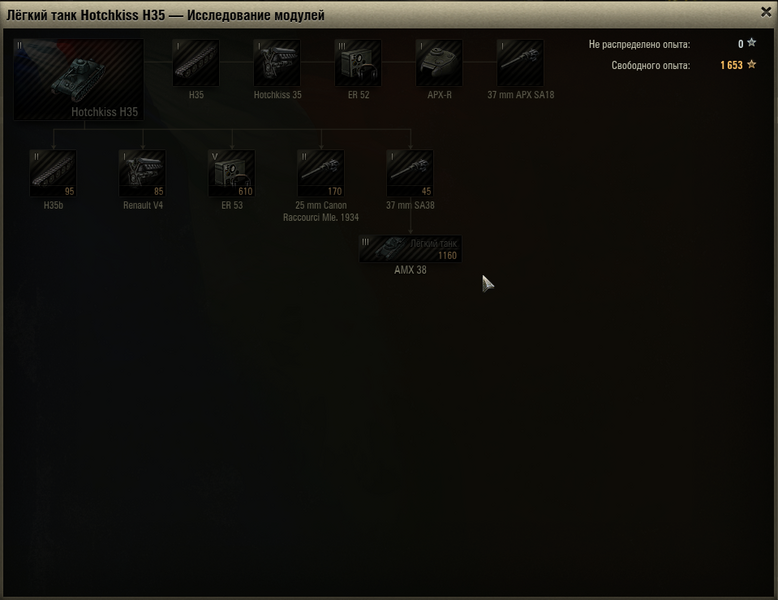Research the H35b suspension for 95 XP
The image size is (778, 600).
53,173
